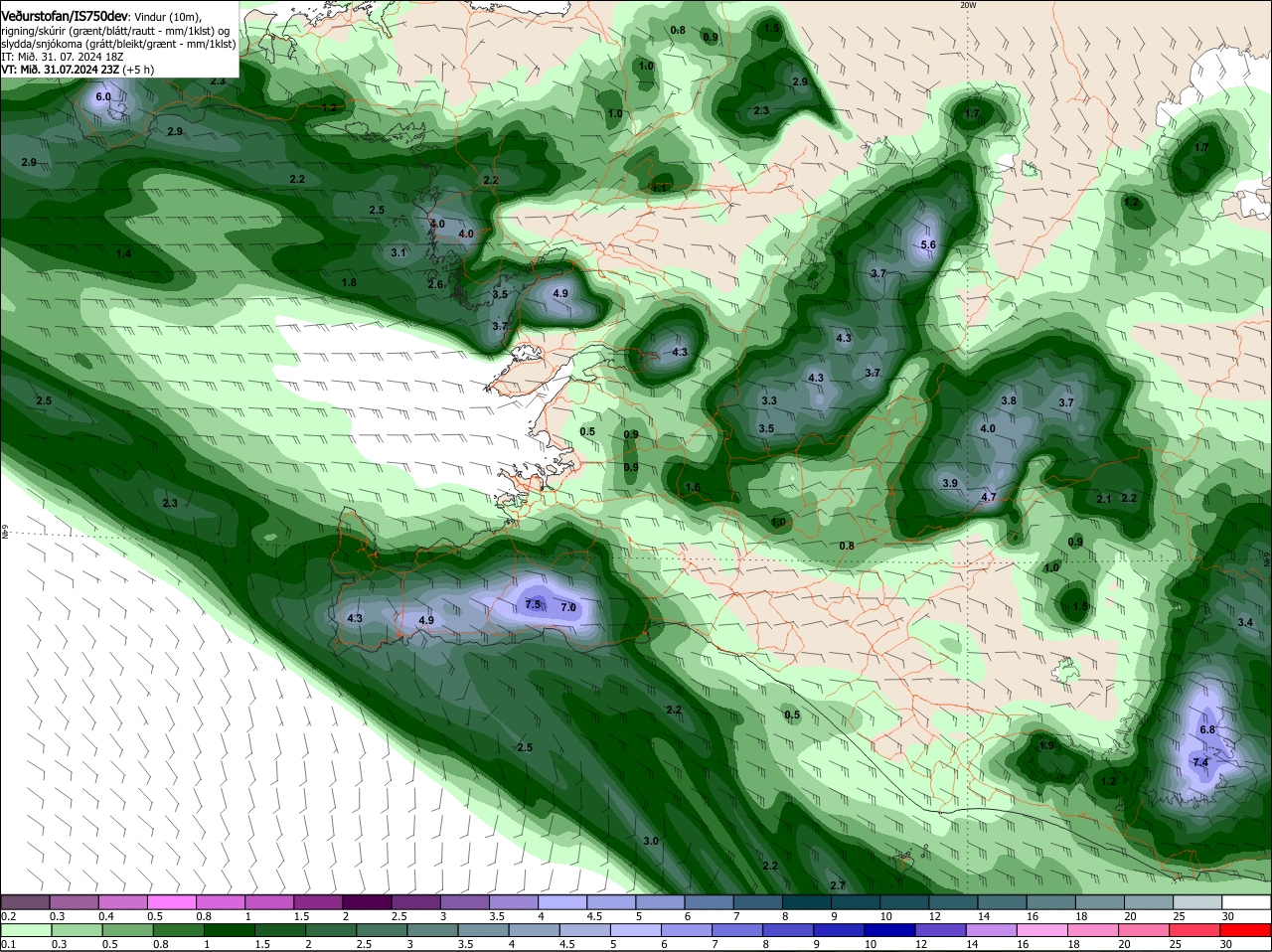Click the 3.3 precipitation value
This screenshot has height=952, width=1272.
click(x=769, y=400)
